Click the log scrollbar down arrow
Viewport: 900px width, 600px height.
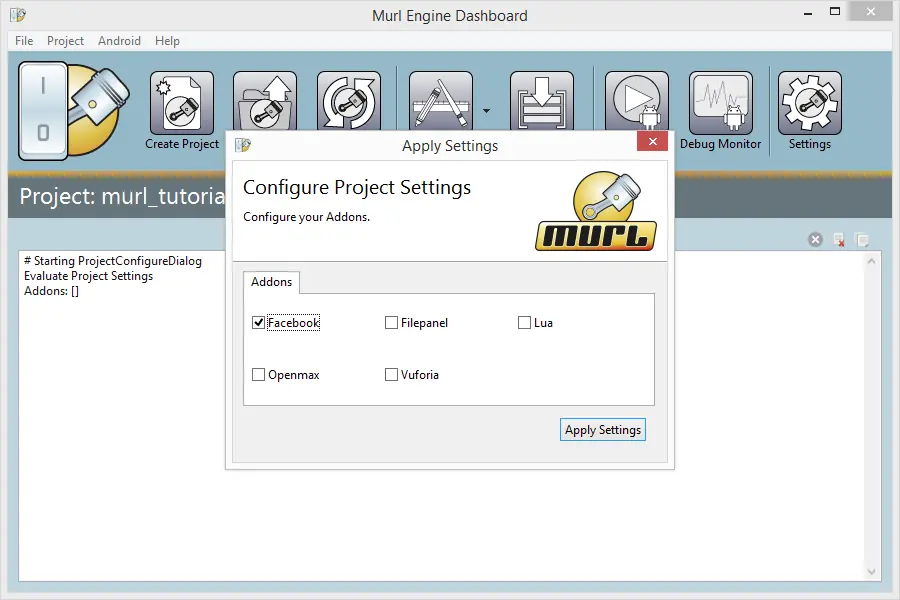click(x=871, y=571)
